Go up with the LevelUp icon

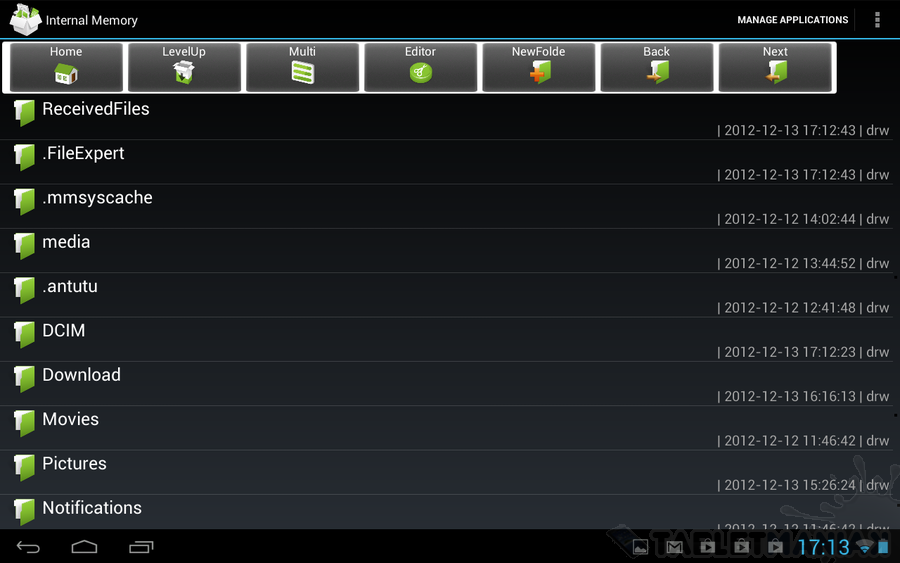(184, 72)
